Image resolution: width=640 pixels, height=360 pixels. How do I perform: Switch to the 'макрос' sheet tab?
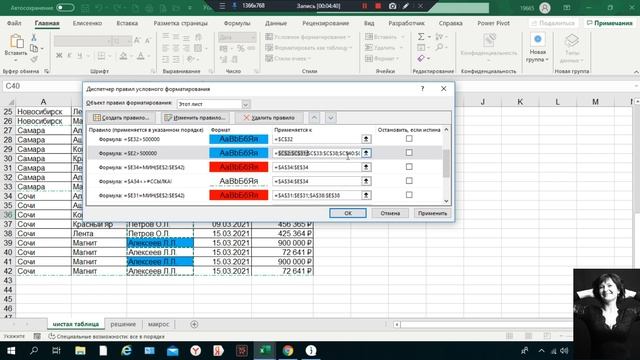coord(158,324)
